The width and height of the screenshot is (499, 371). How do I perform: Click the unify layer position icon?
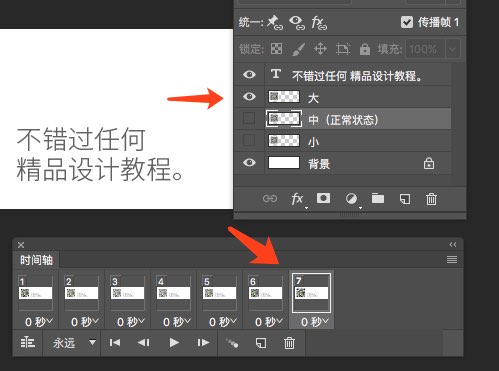click(x=275, y=23)
